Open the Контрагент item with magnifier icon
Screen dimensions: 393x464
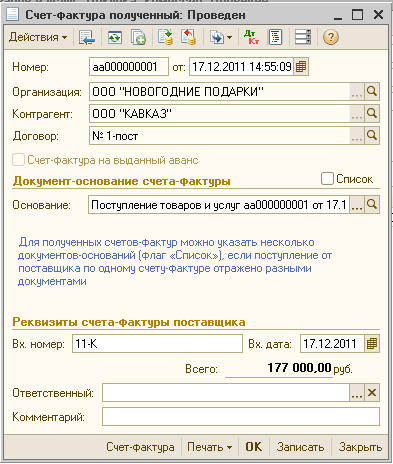[x=372, y=114]
